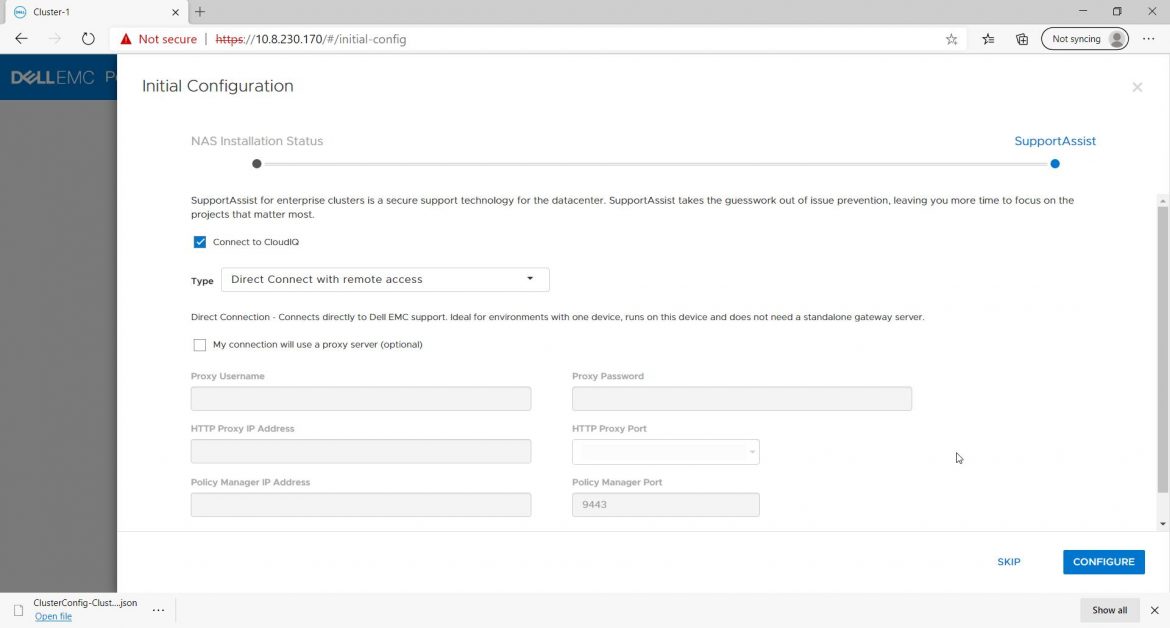Open new browser tab plus icon
1170x628 pixels.
coord(200,12)
